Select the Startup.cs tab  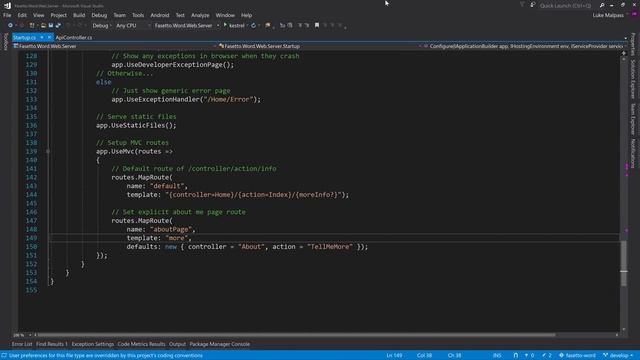(24, 38)
